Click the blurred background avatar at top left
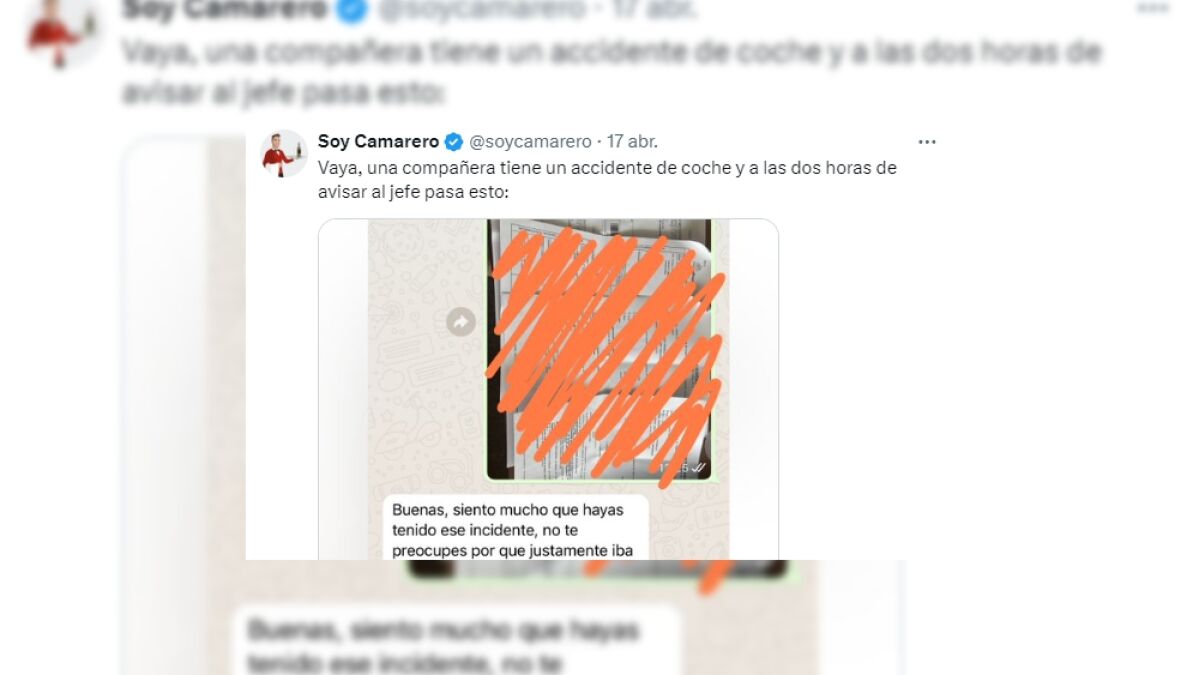Viewport: 1199px width, 675px height. point(63,31)
